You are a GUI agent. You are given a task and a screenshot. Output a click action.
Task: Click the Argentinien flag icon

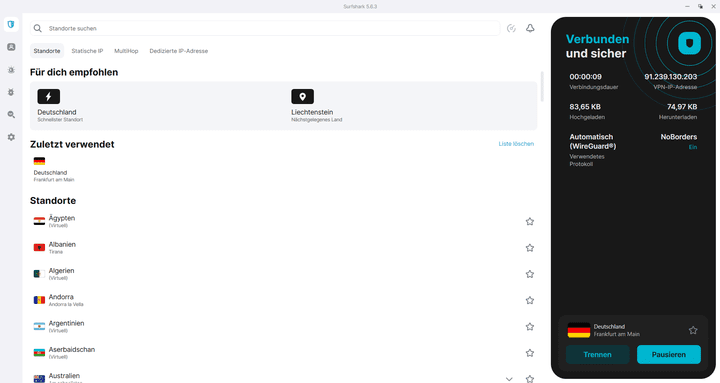point(39,327)
